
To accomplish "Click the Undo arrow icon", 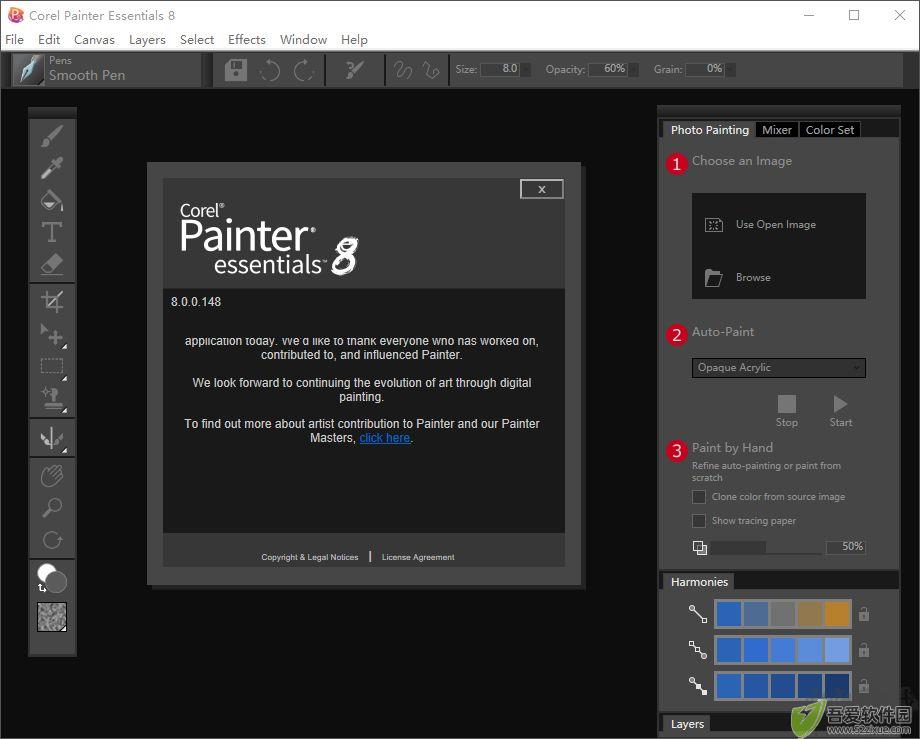I will (x=270, y=70).
